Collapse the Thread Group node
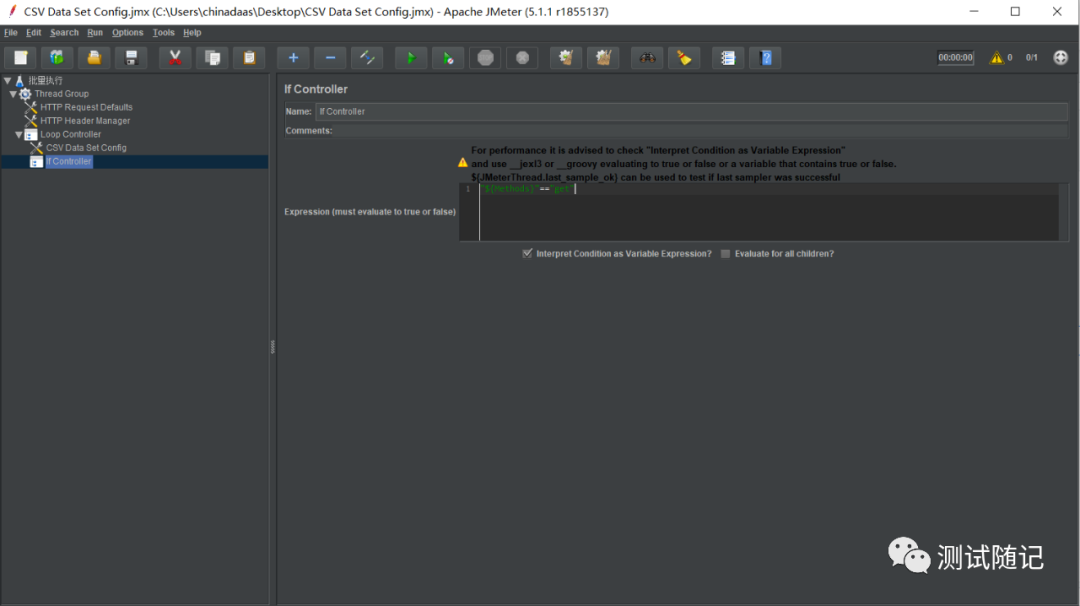This screenshot has width=1080, height=606. click(13, 94)
